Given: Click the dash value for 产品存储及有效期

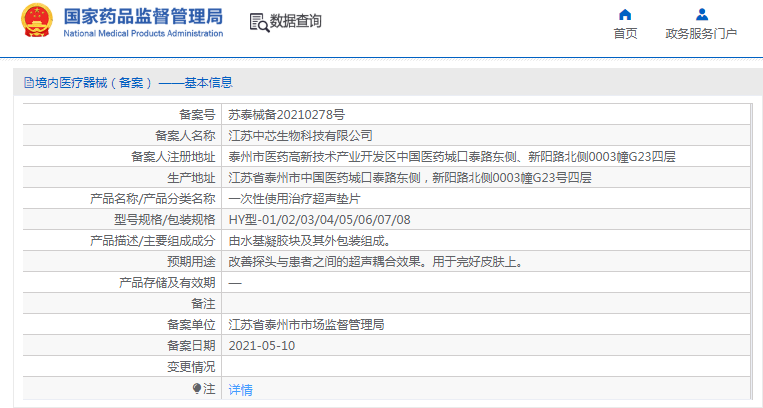Looking at the screenshot, I should [235, 283].
